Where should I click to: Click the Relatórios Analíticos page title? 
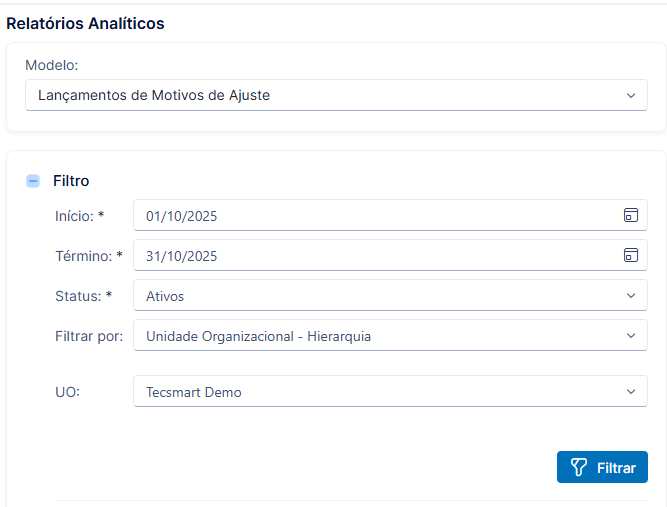pos(85,23)
